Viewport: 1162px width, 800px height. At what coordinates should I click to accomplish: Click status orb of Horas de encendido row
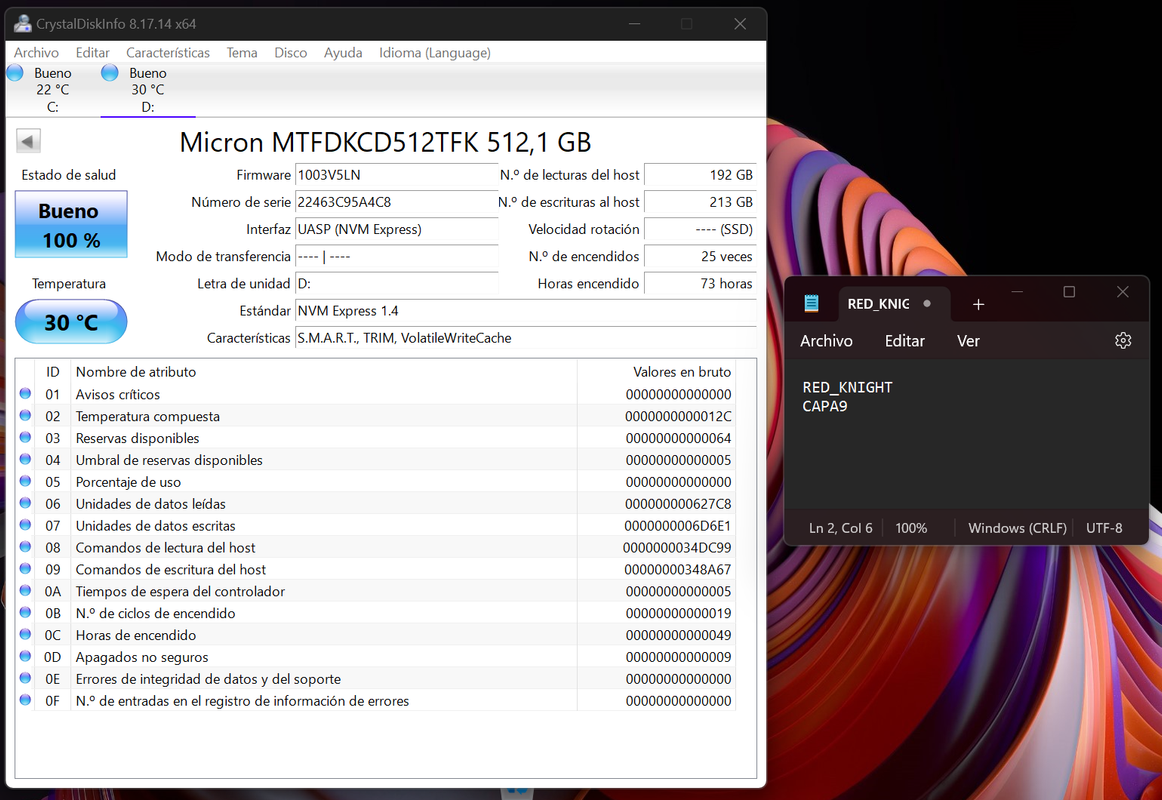(x=25, y=634)
